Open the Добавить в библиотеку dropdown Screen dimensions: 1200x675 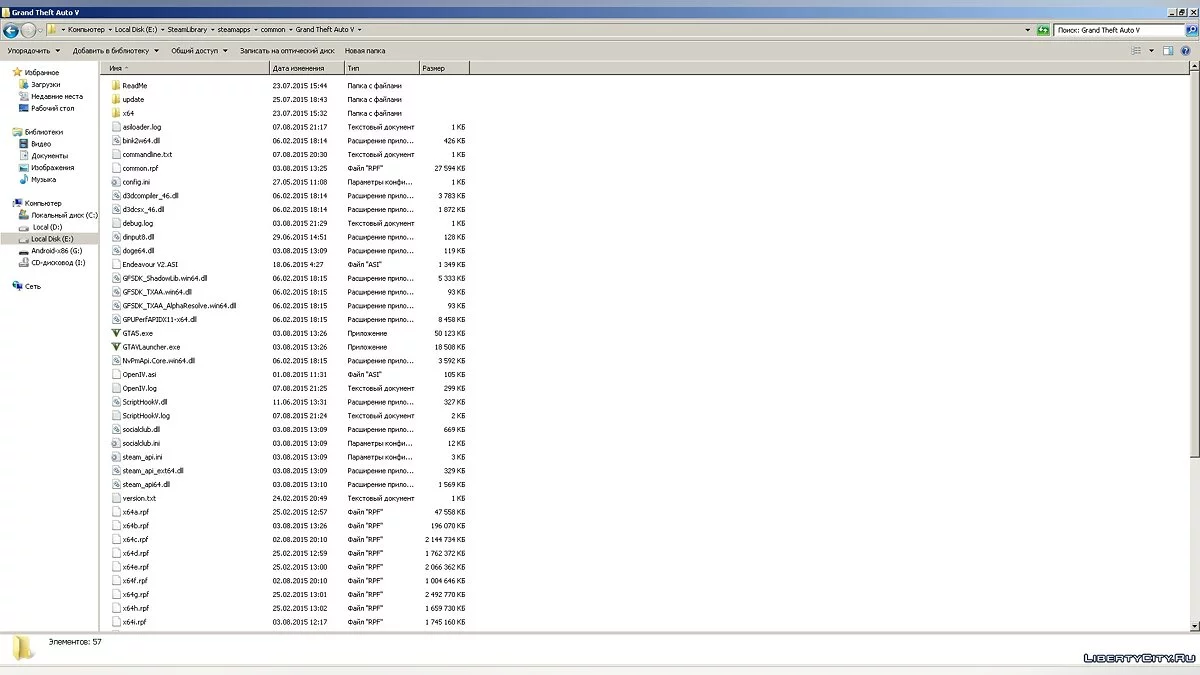pyautogui.click(x=116, y=50)
